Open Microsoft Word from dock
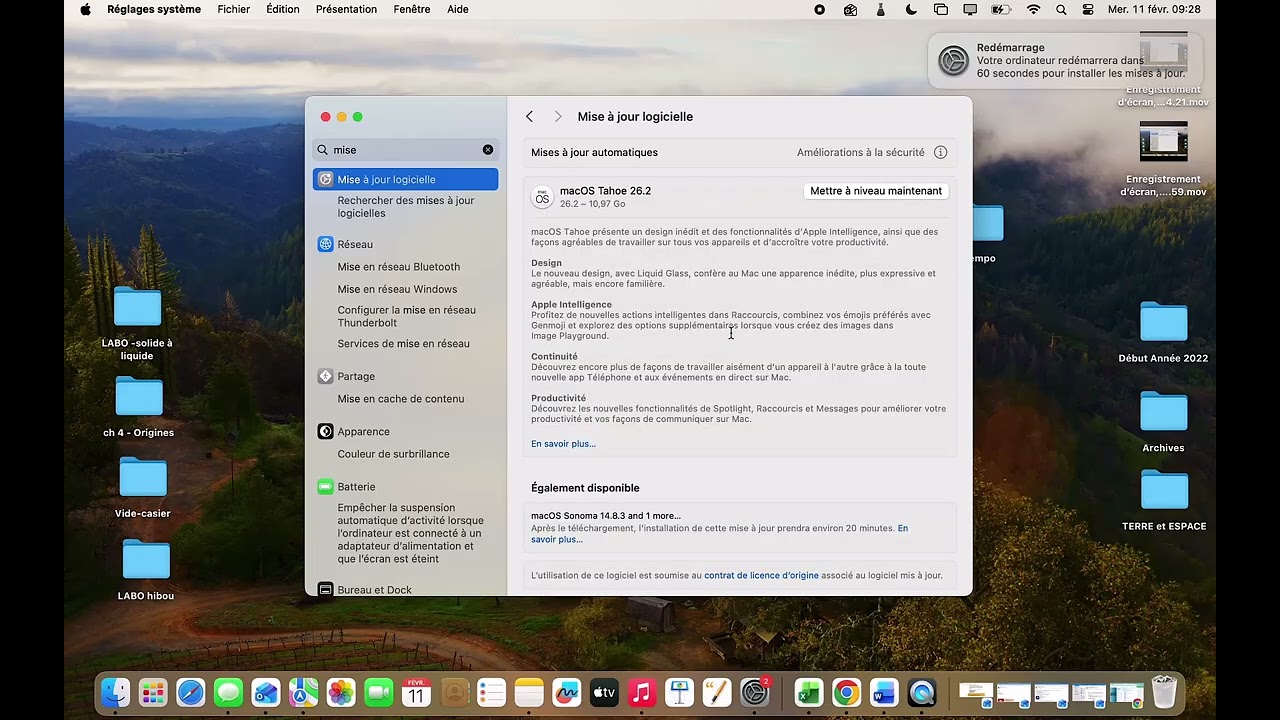Viewport: 1280px width, 720px height. (884, 692)
